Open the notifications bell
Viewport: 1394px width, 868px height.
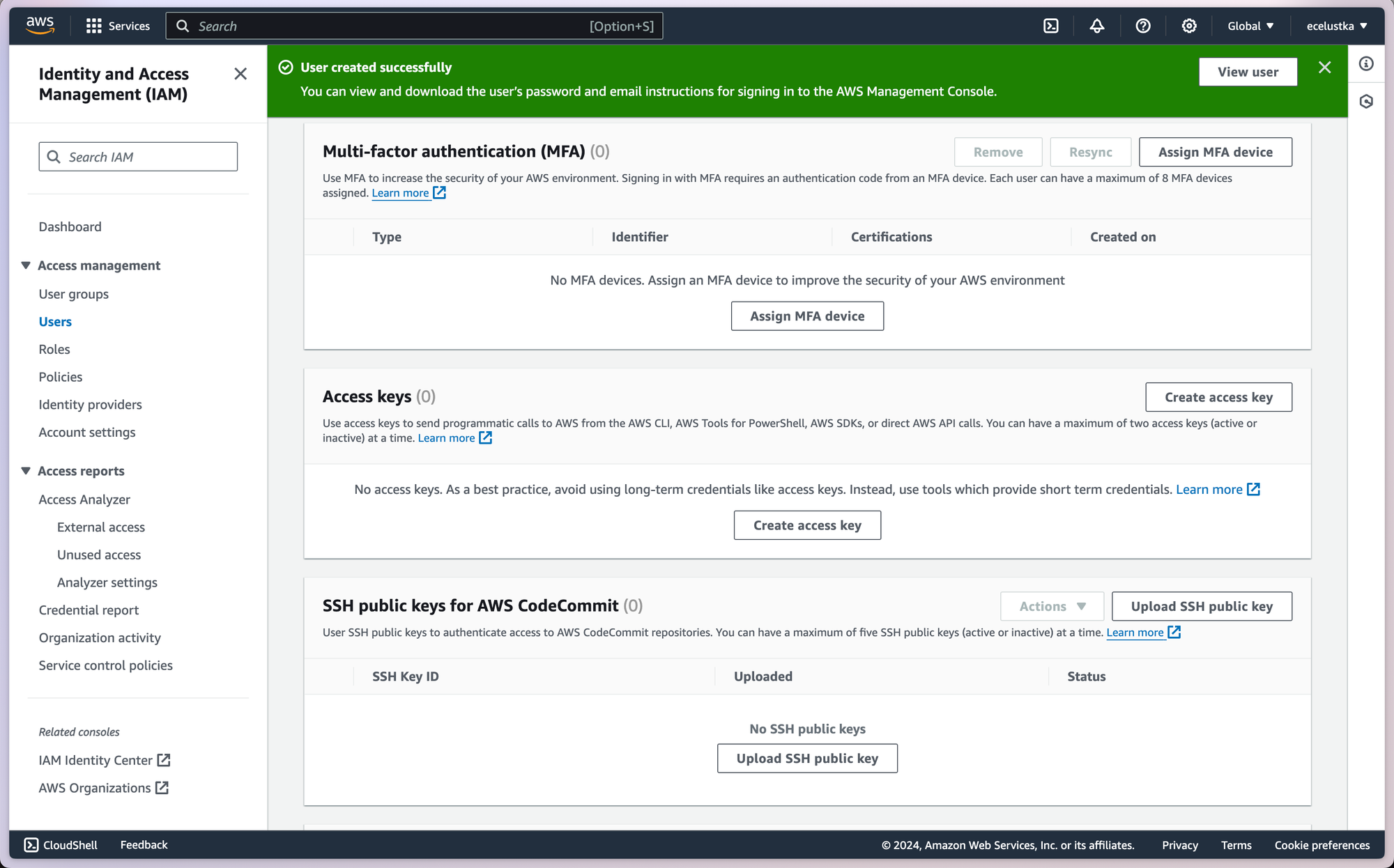coord(1096,26)
